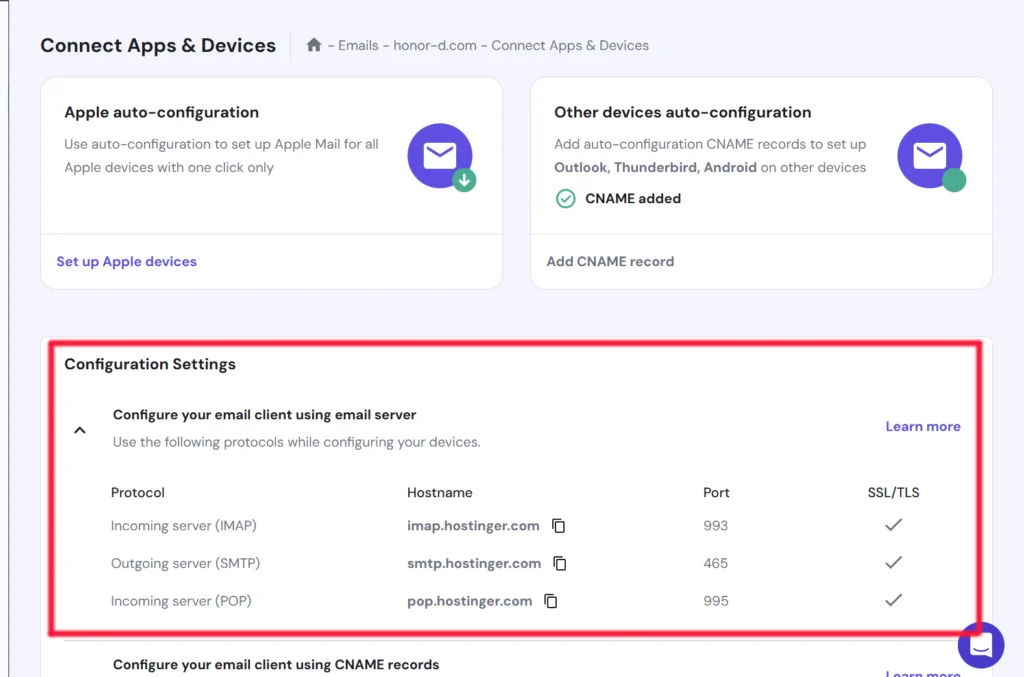The width and height of the screenshot is (1024, 677).
Task: Click Add CNAME record
Action: [610, 261]
